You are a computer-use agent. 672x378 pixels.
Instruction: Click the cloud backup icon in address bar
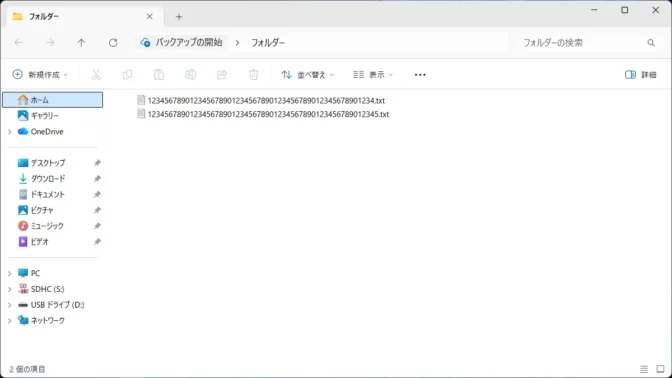coord(145,42)
